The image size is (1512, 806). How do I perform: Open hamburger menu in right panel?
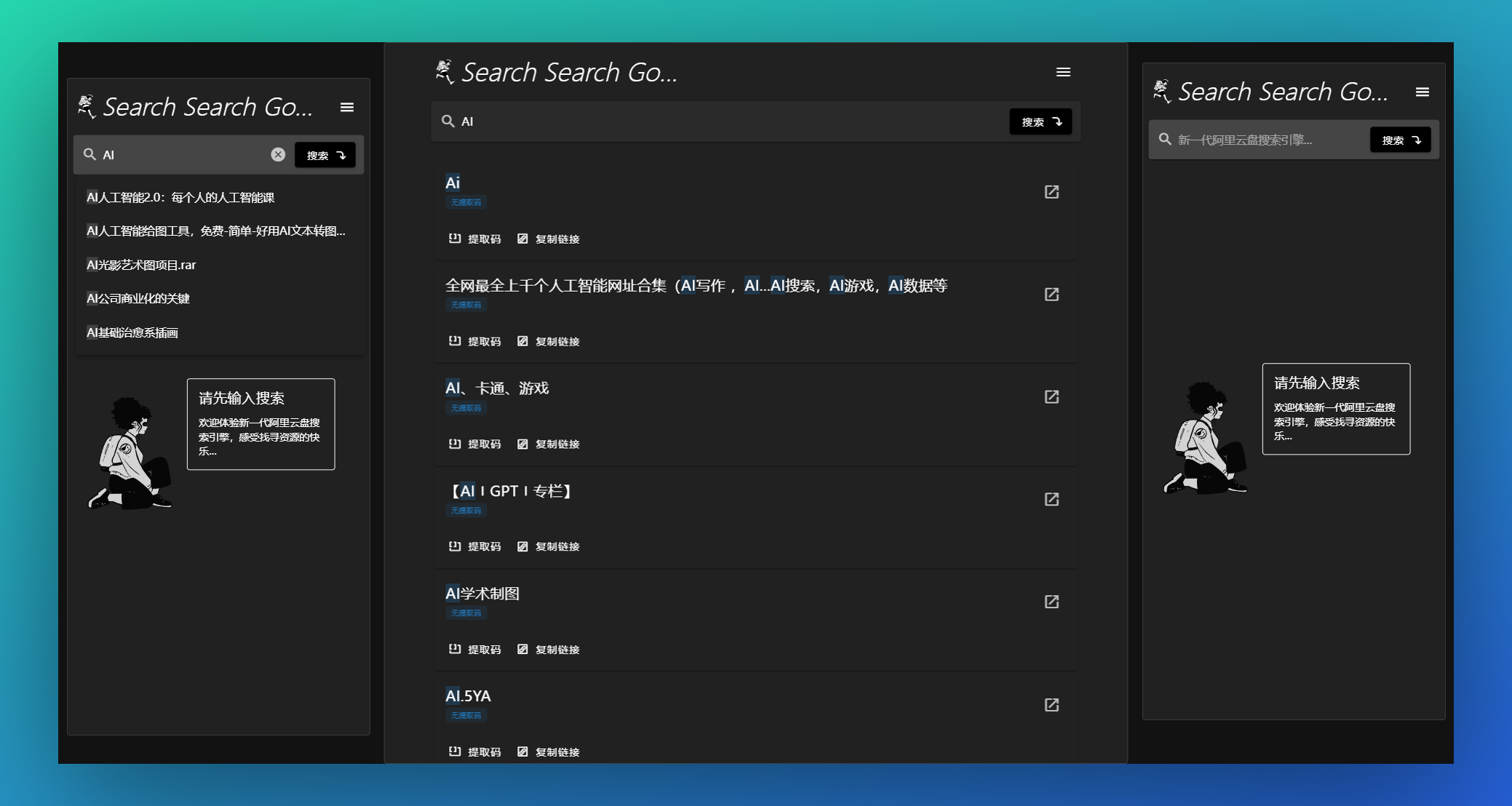tap(1423, 92)
